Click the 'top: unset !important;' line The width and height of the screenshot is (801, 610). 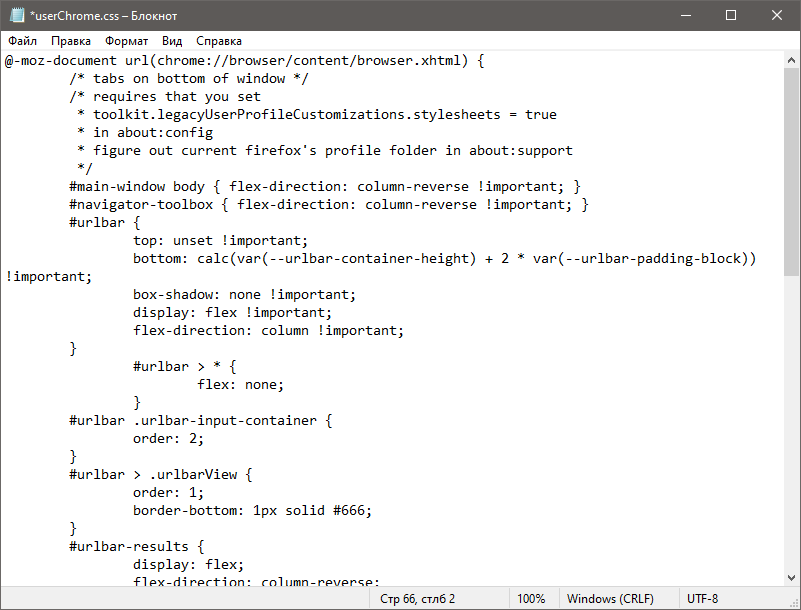221,241
